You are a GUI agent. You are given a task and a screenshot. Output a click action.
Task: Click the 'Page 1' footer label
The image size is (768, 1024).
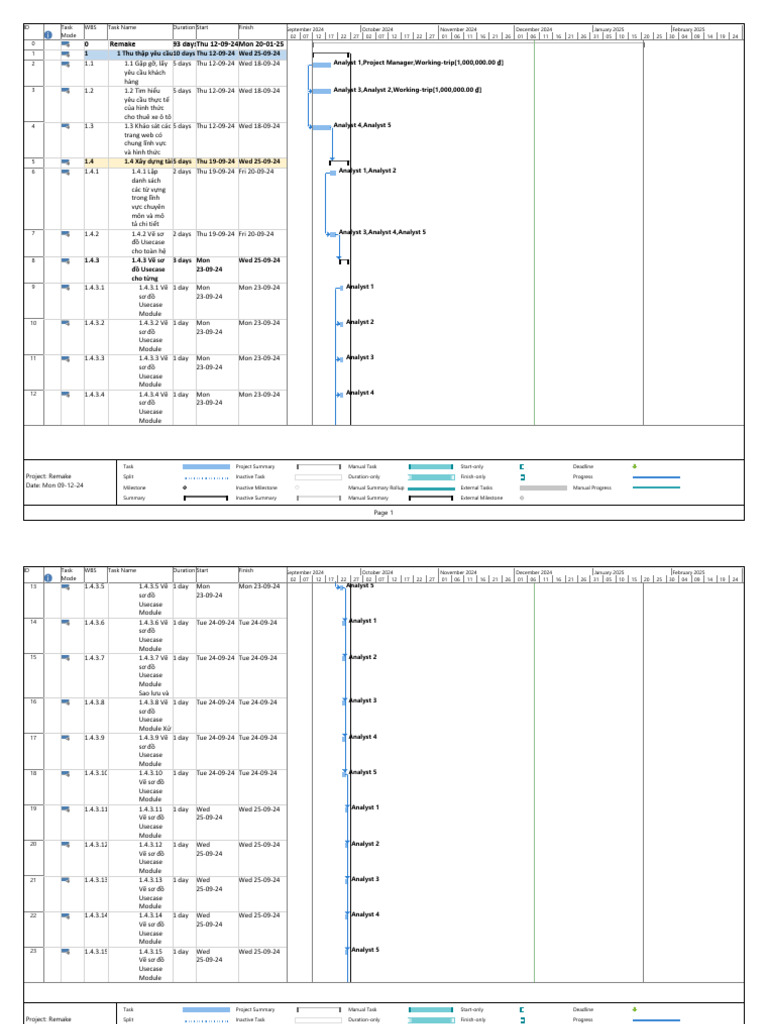tap(383, 513)
